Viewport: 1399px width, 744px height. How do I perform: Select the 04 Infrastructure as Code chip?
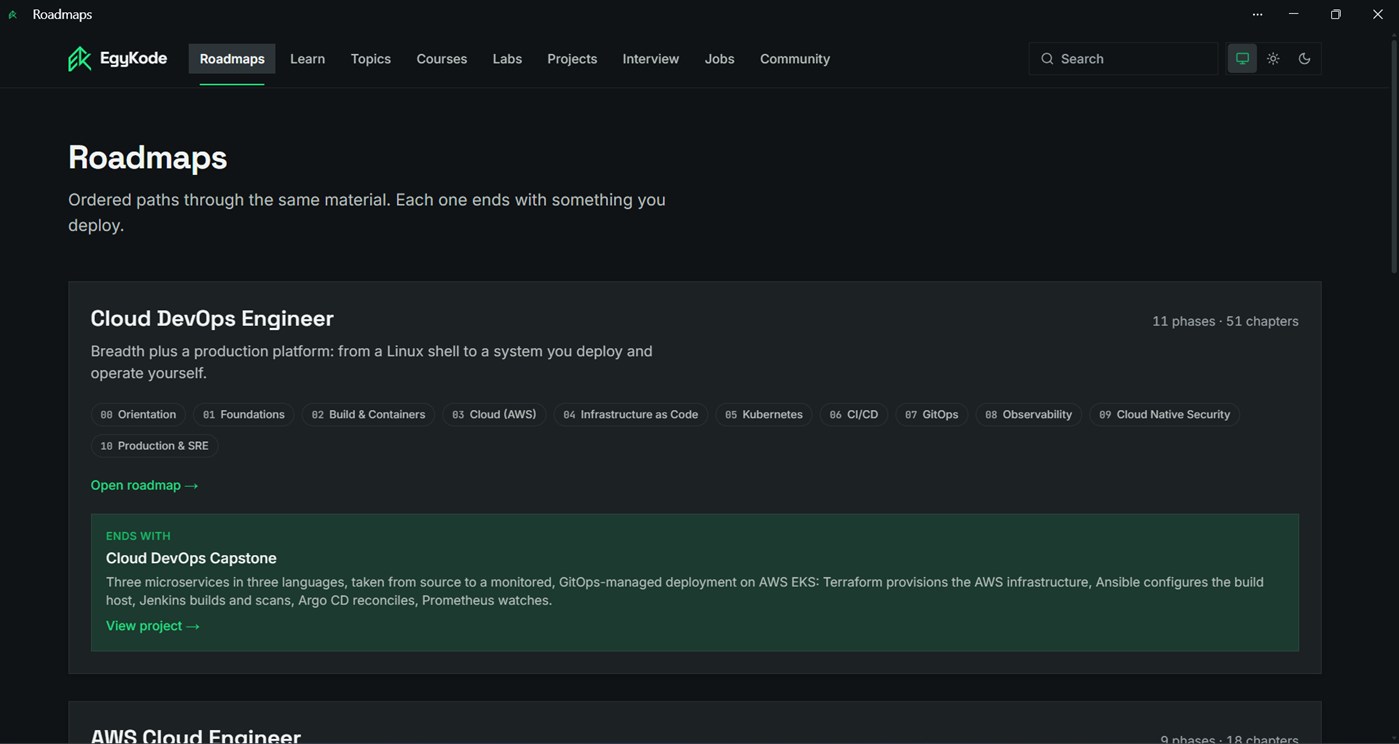(631, 415)
